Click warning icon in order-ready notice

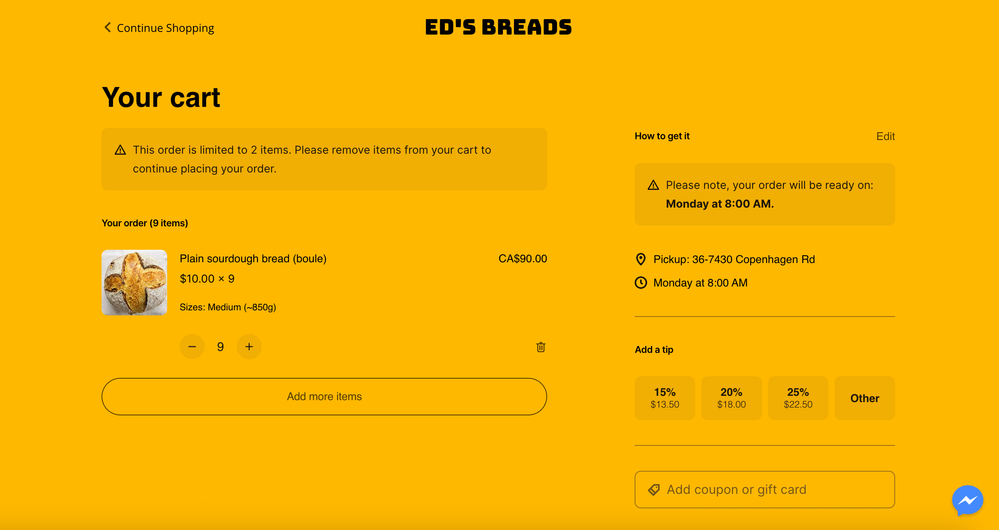coord(653,185)
